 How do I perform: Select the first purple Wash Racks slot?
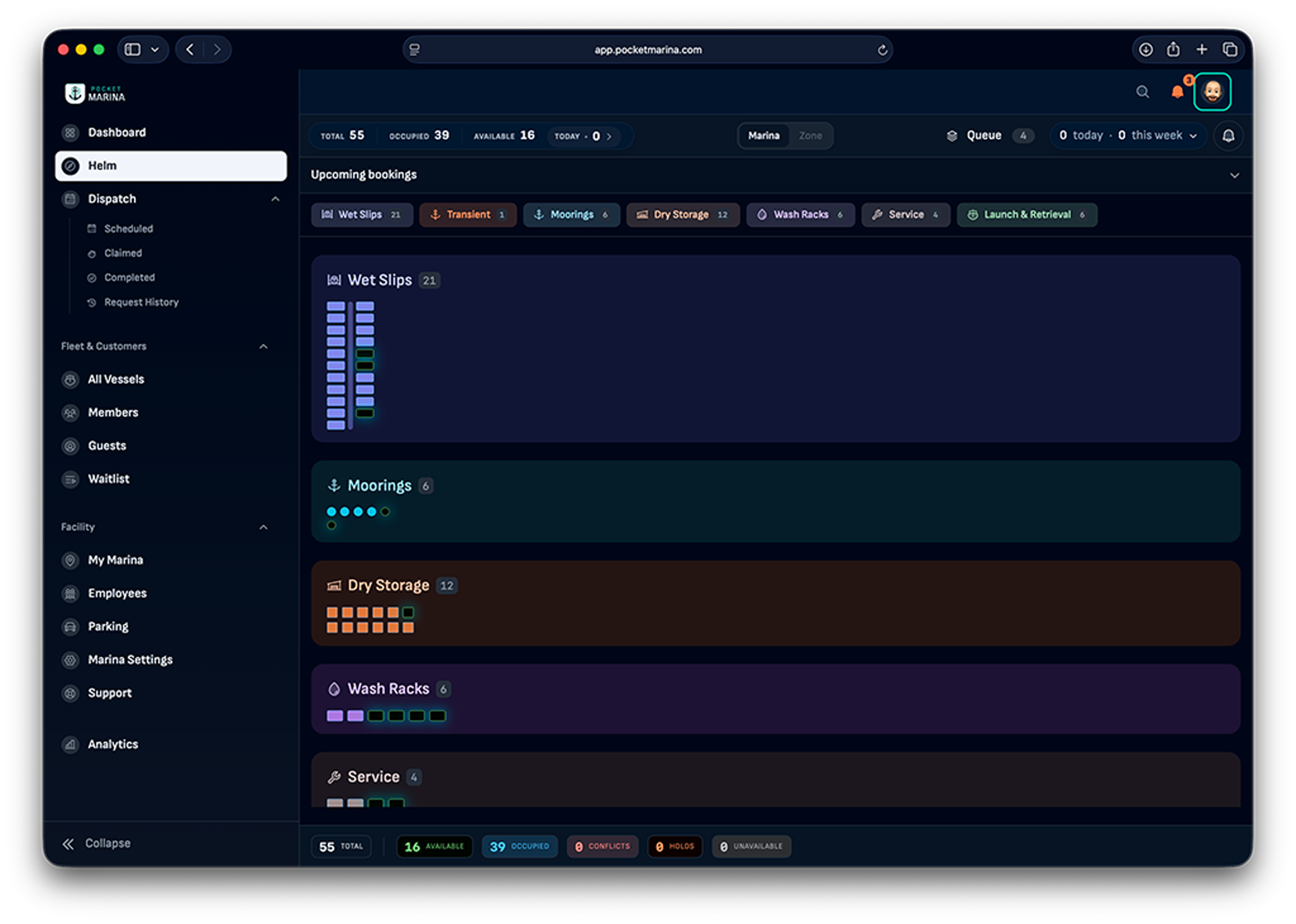(x=335, y=716)
